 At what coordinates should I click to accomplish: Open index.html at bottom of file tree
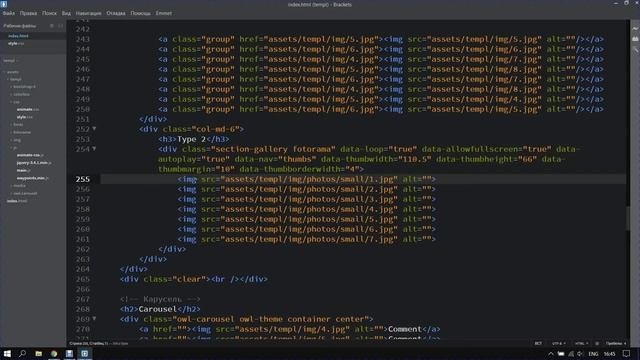17,201
